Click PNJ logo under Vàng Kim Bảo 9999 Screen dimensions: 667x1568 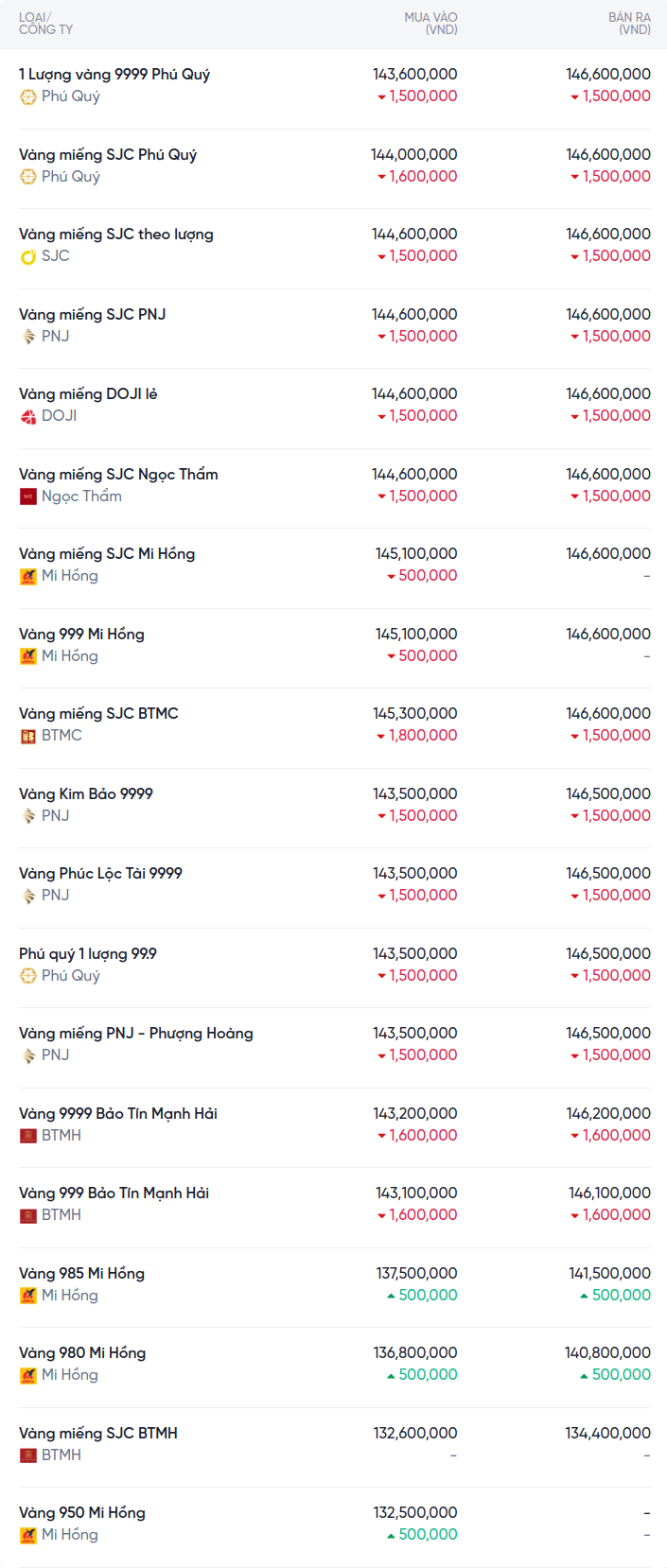pyautogui.click(x=28, y=816)
